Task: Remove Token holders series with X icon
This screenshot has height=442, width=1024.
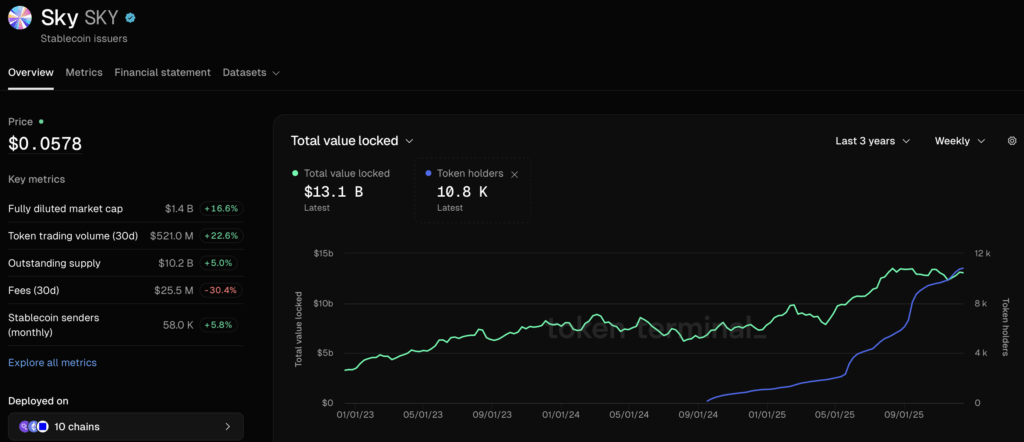Action: [515, 174]
